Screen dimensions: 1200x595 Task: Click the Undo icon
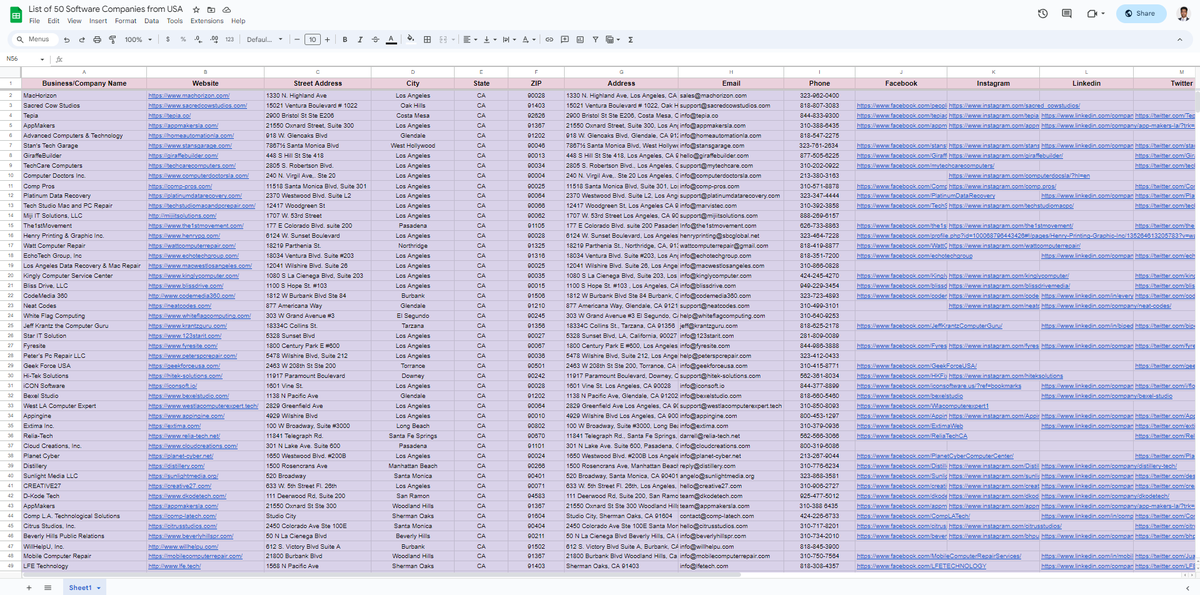point(66,39)
